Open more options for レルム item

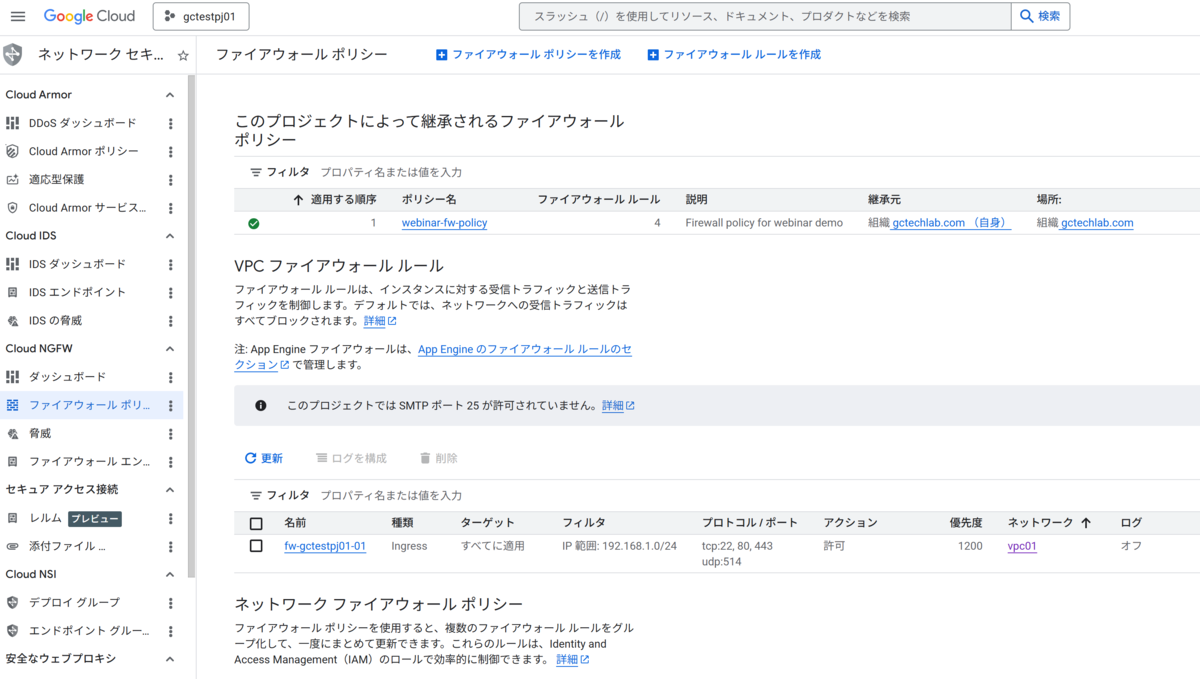(x=170, y=519)
